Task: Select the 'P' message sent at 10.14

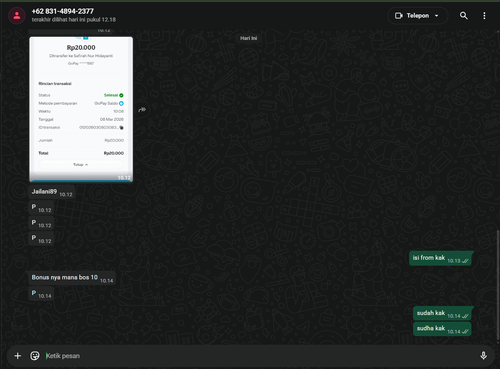Action: [x=41, y=294]
